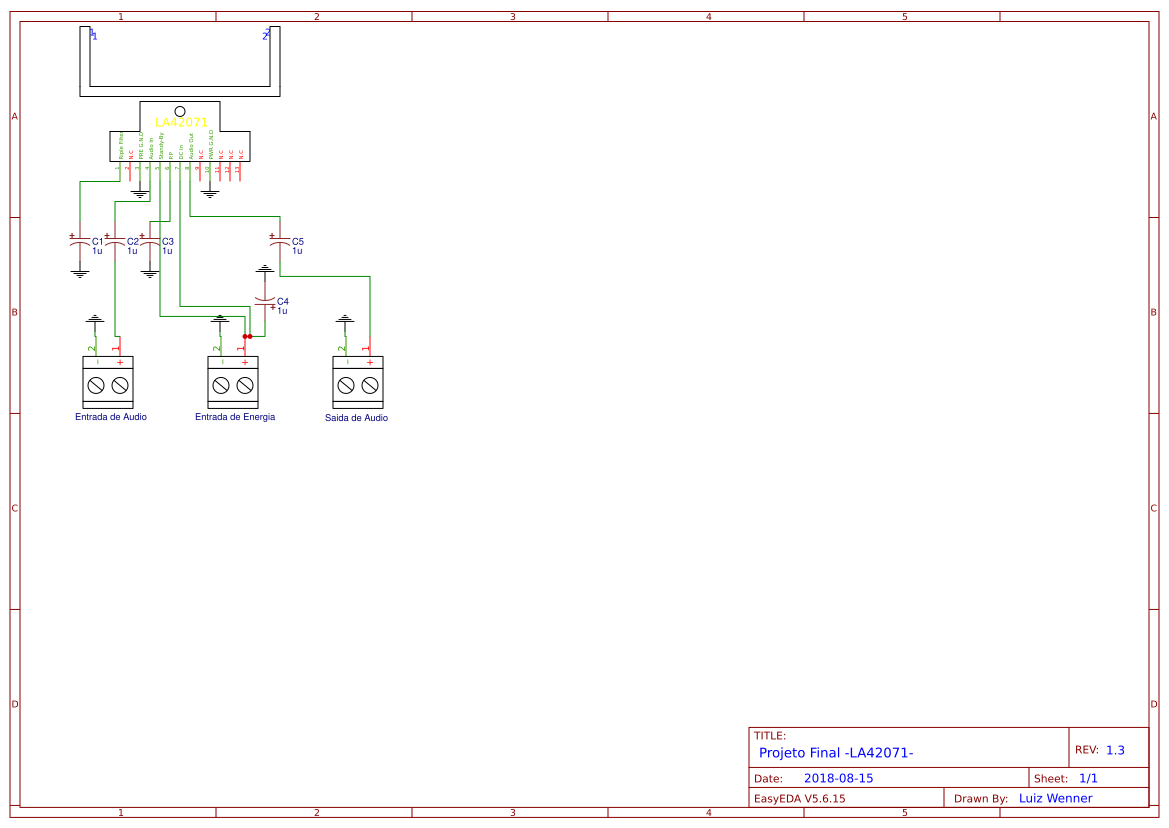1169x828 pixels.
Task: Click the Drawn By name Luiz Wenner
Action: pyautogui.click(x=1054, y=798)
